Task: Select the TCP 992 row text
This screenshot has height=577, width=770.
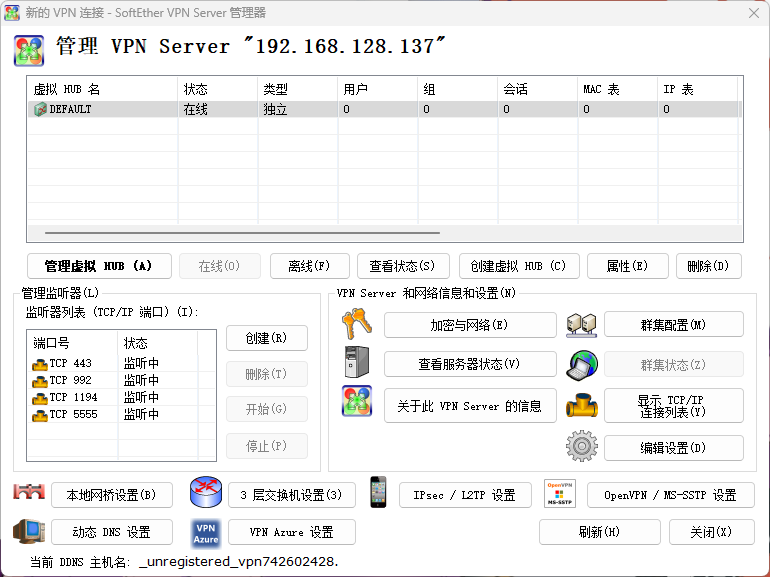Action: pyautogui.click(x=71, y=381)
